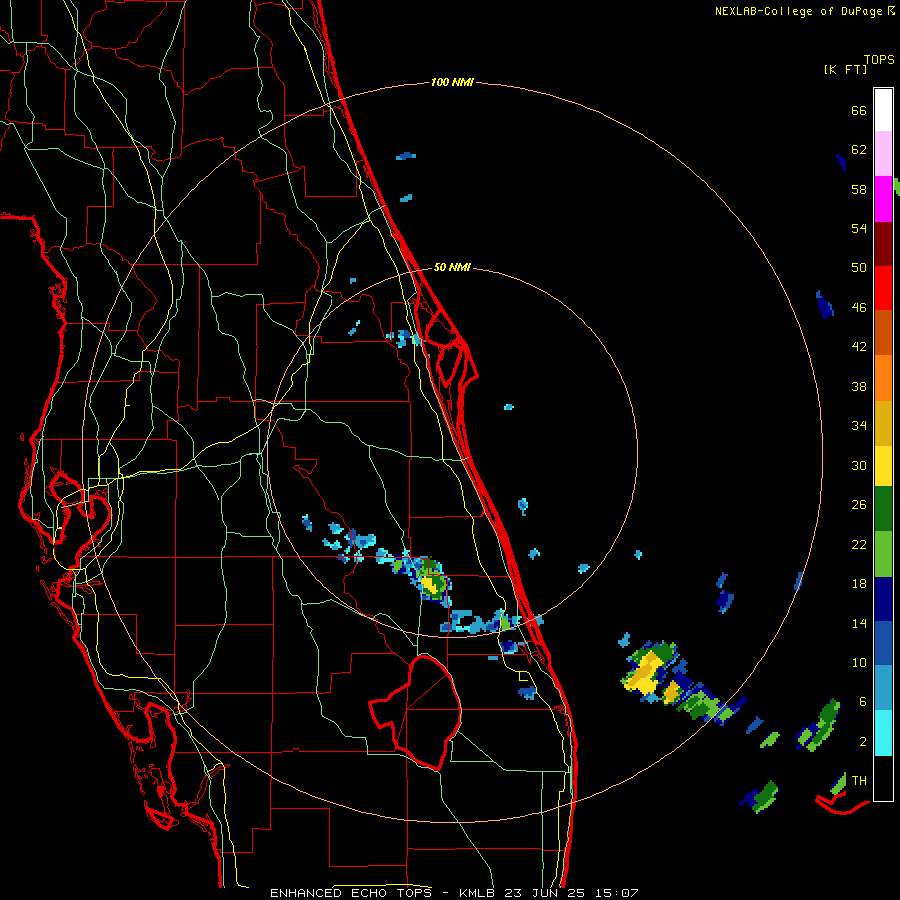
Task: Select the medium blue legend segment near 10
Action: coord(883,643)
